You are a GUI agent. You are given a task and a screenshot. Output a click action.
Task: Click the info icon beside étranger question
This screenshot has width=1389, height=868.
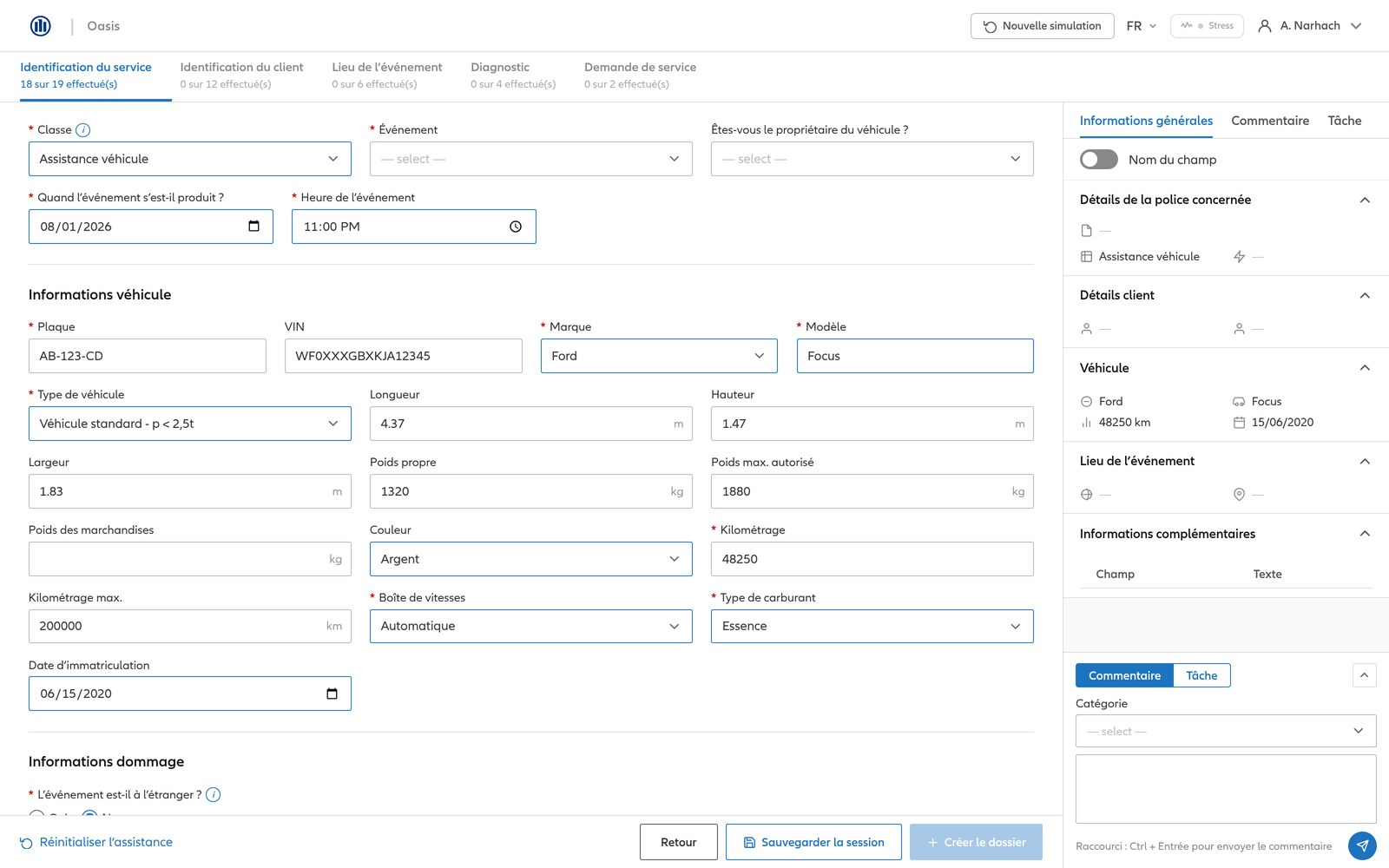coord(214,794)
